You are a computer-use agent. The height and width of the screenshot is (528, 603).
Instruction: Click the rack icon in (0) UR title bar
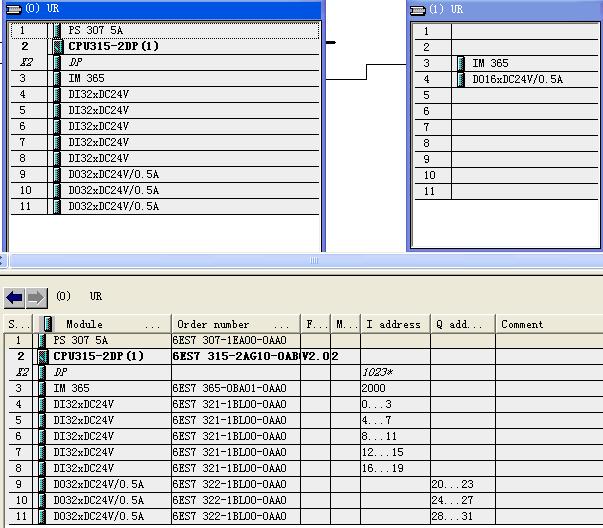coord(14,8)
